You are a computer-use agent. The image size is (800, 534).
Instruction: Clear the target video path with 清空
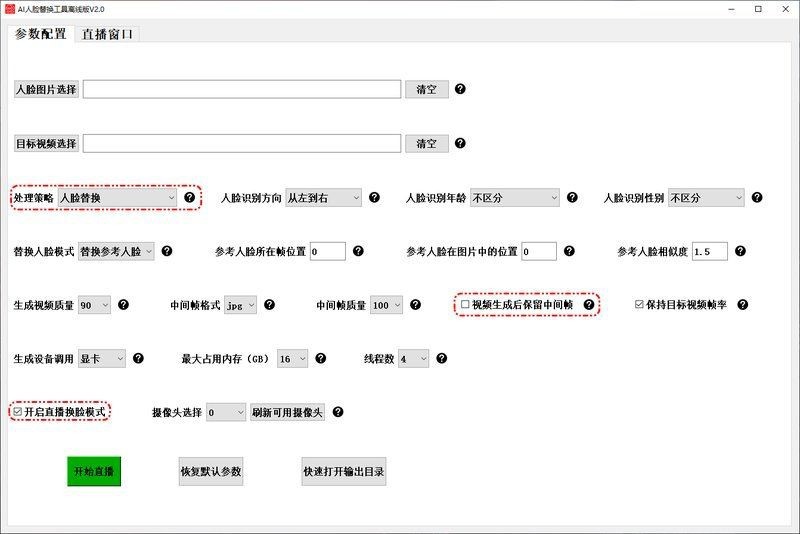(x=427, y=143)
